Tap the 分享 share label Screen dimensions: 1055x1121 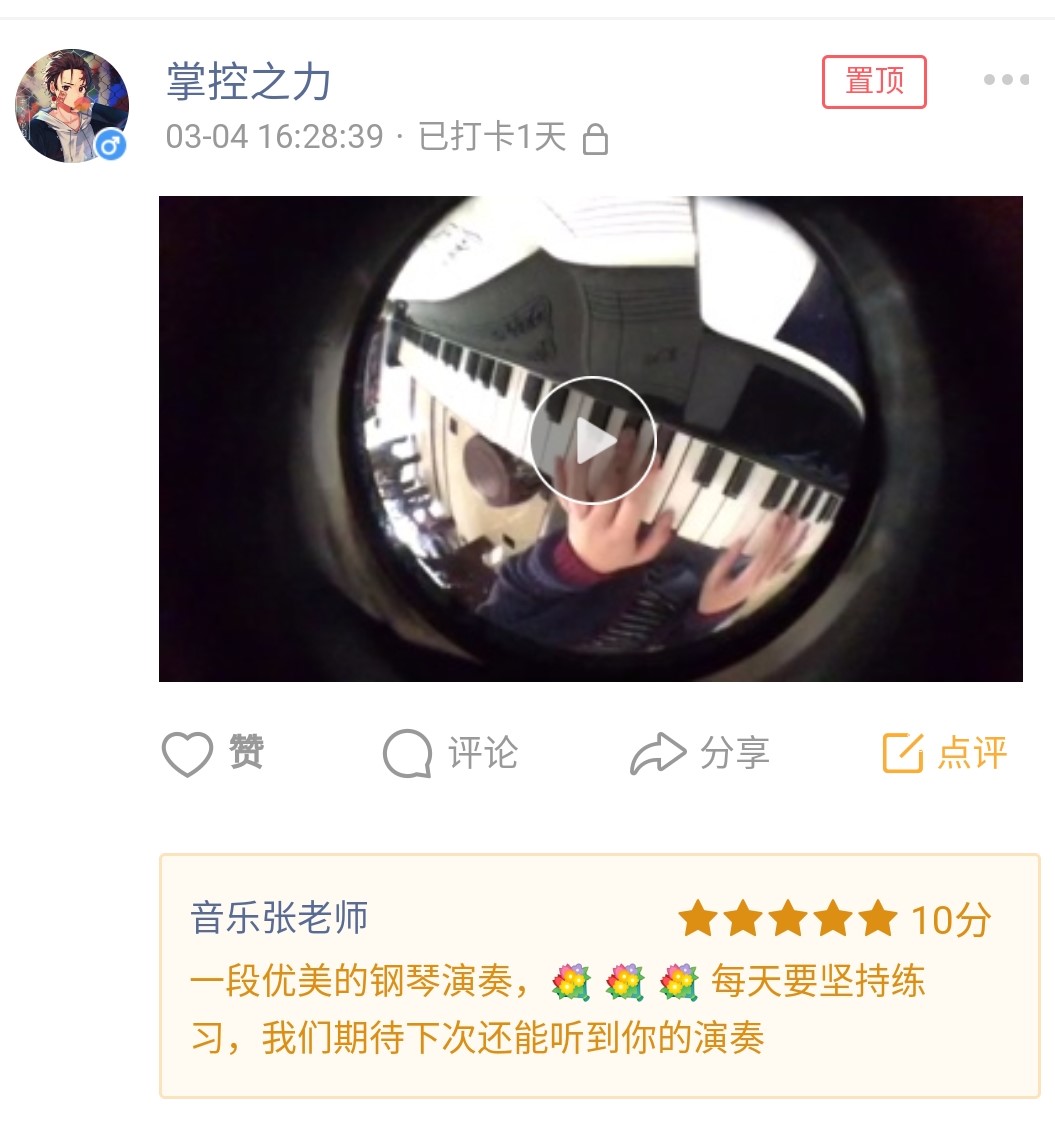click(x=735, y=753)
